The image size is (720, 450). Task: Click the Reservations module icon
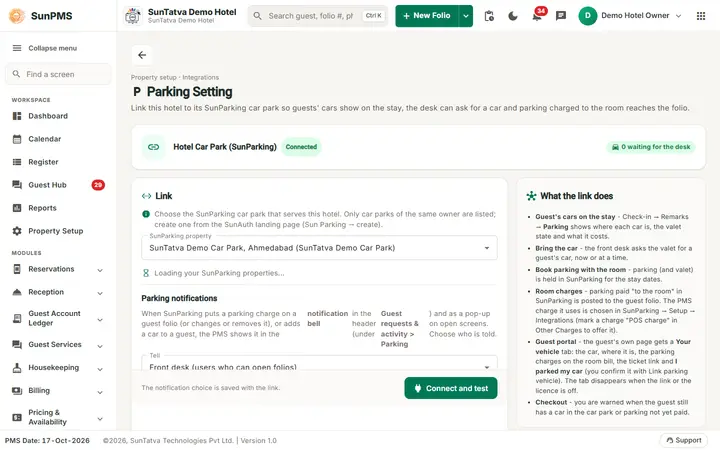(17, 269)
